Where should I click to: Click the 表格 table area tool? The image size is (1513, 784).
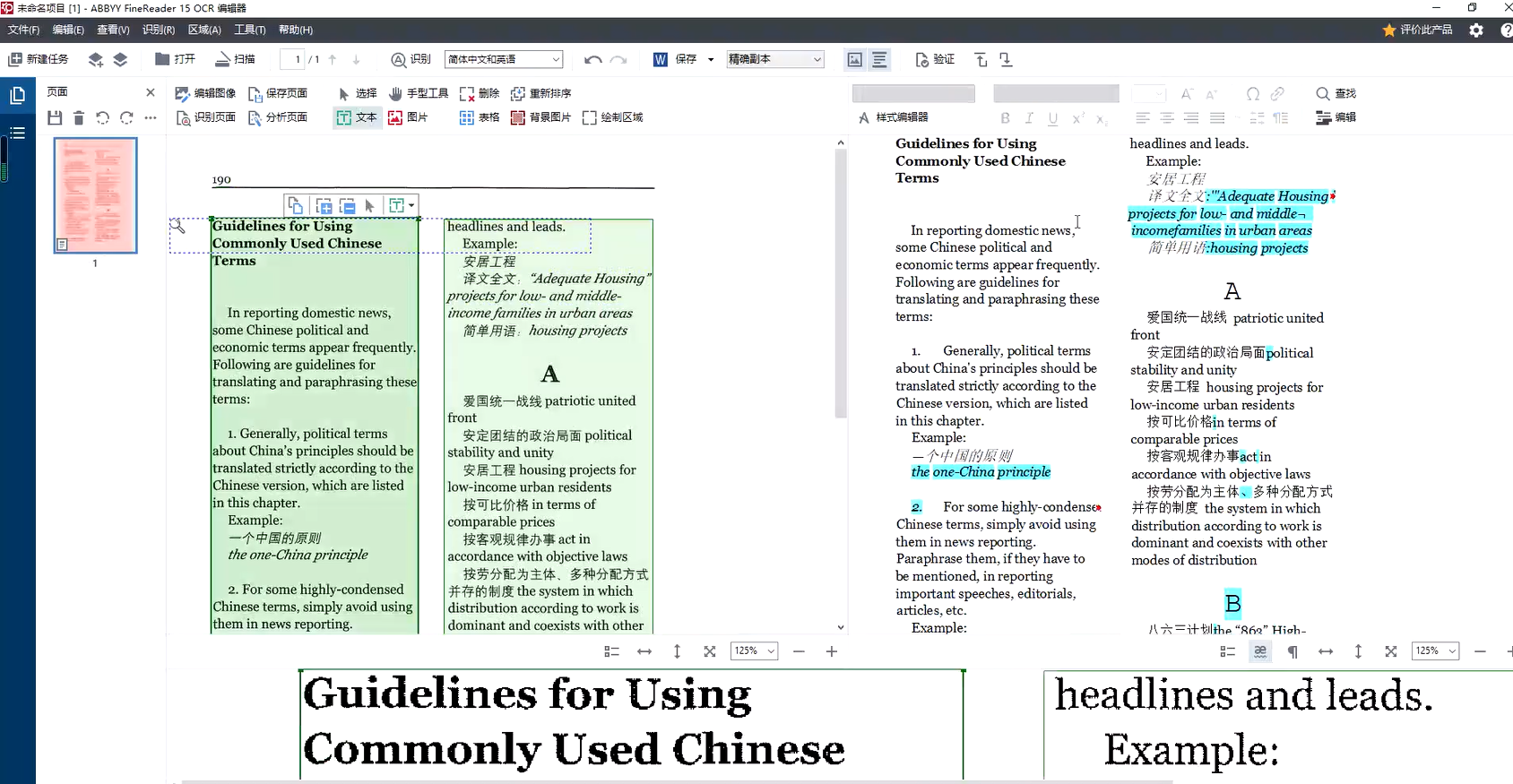pos(479,117)
